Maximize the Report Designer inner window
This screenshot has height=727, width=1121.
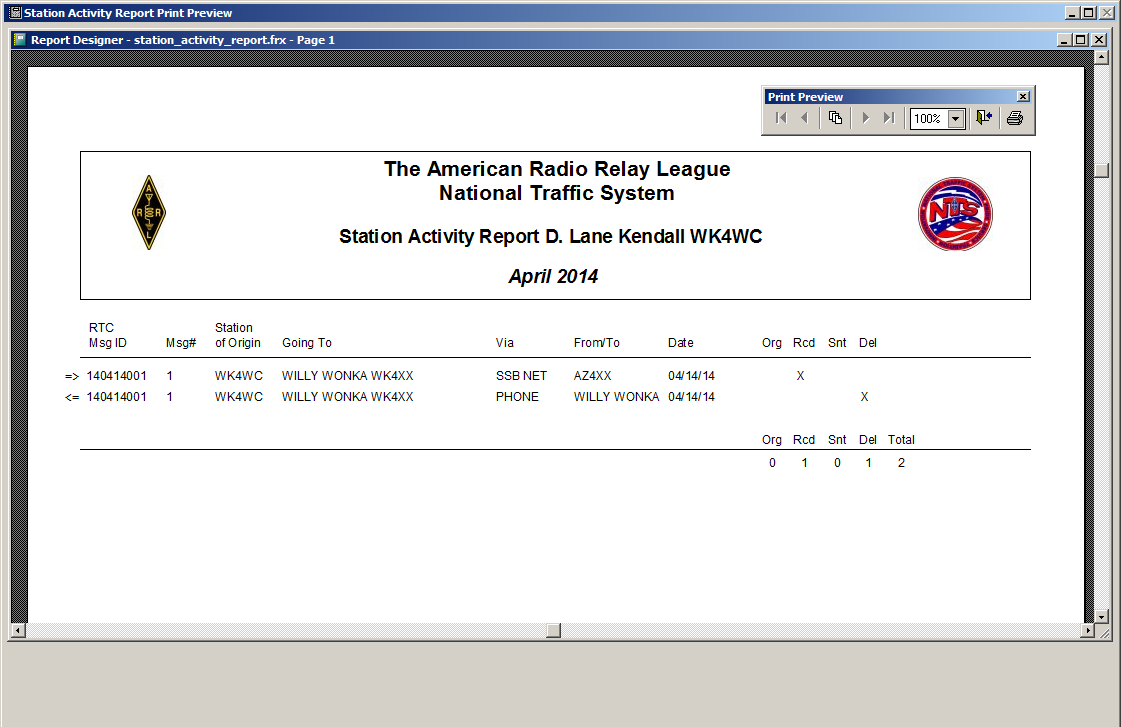click(x=1081, y=40)
